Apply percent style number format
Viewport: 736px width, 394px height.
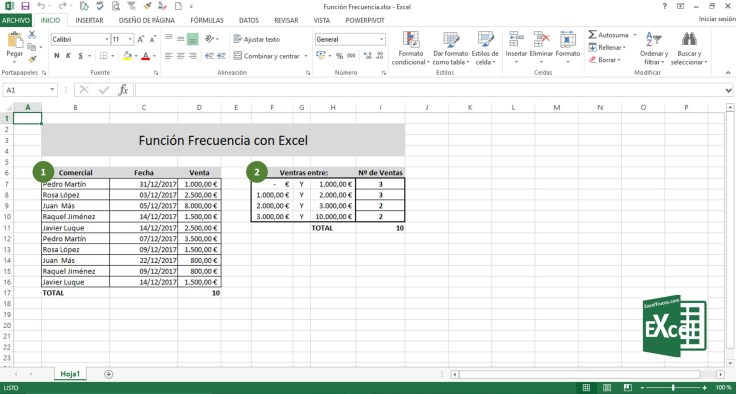pyautogui.click(x=339, y=56)
